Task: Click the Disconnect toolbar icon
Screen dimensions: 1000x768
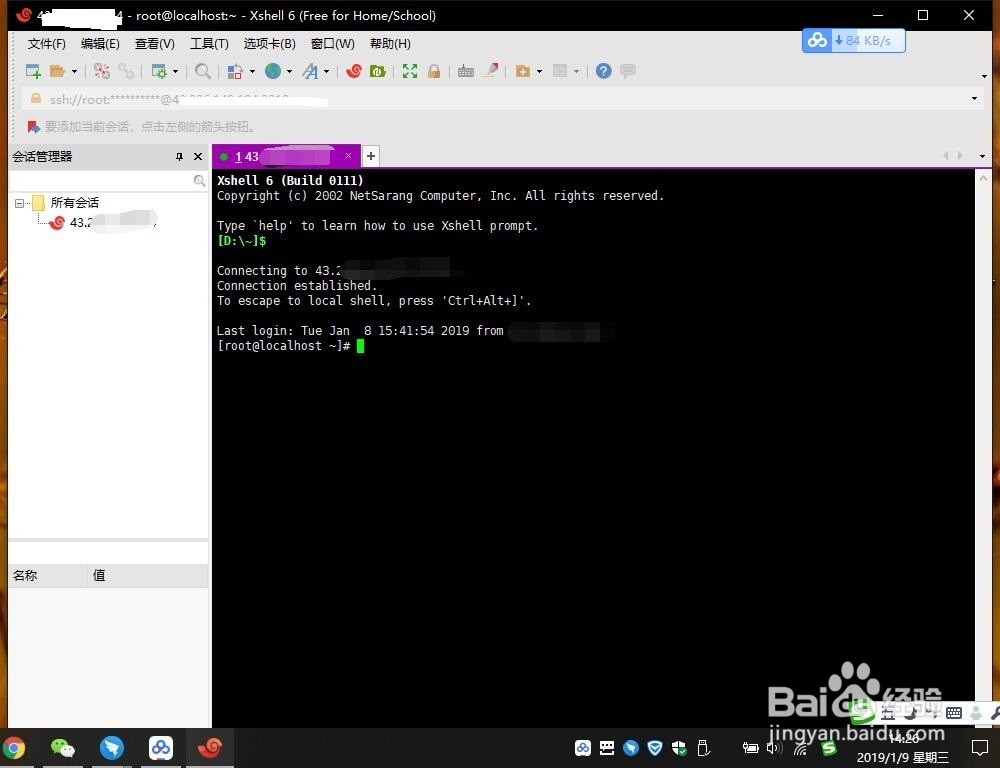Action: pyautogui.click(x=101, y=71)
